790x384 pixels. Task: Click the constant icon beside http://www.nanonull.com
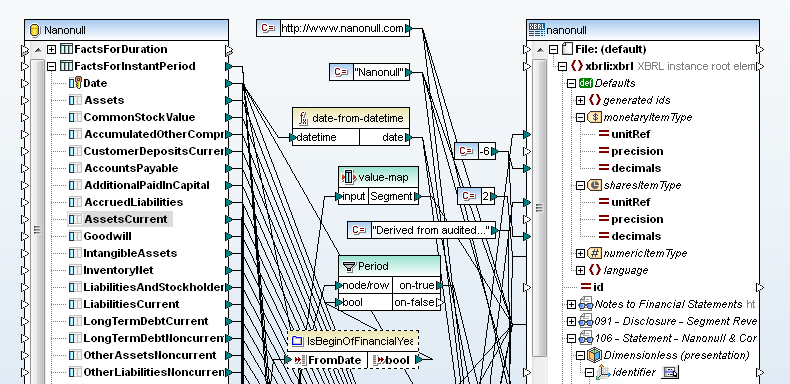(x=268, y=29)
